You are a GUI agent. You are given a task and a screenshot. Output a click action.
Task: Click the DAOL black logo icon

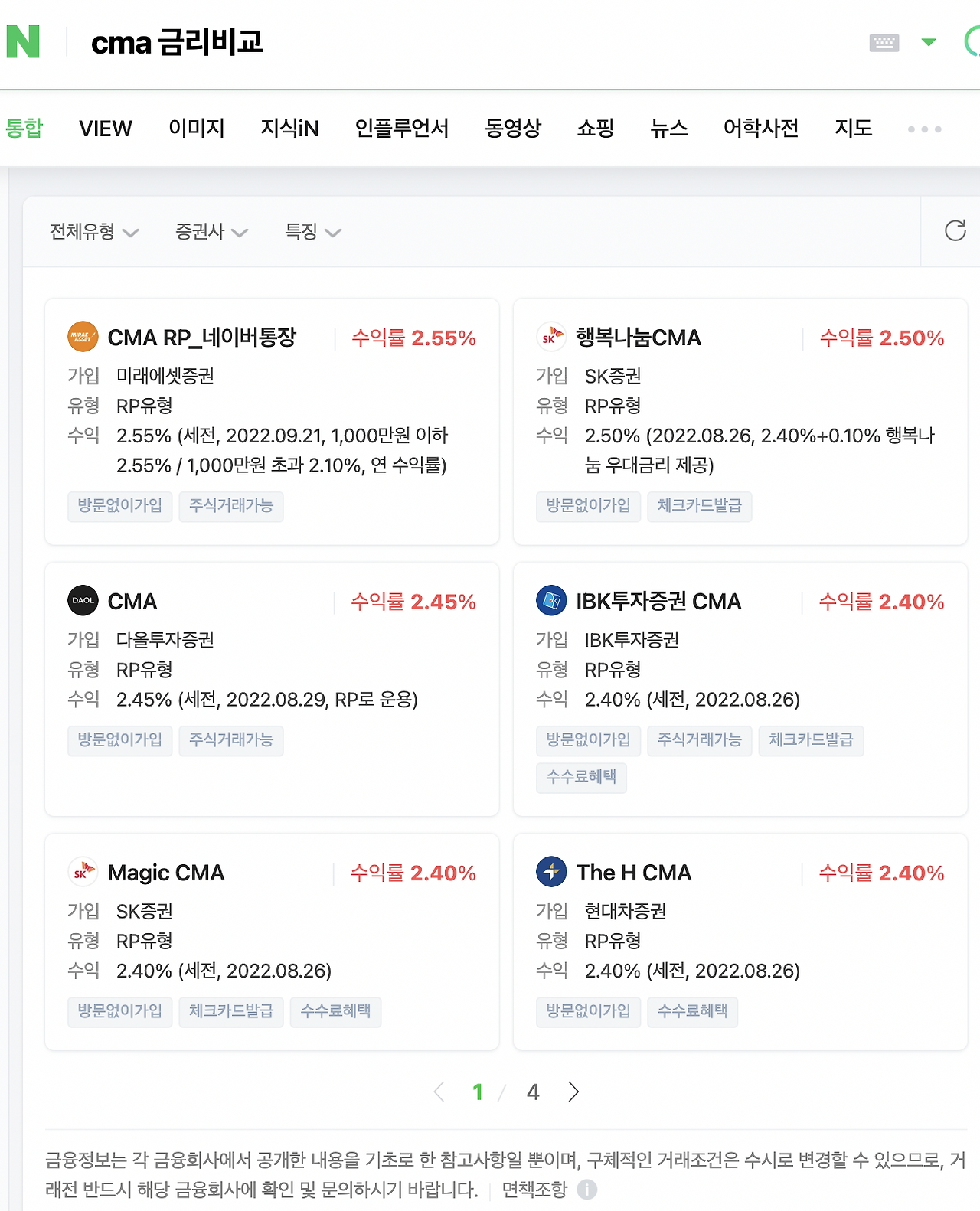click(x=83, y=600)
